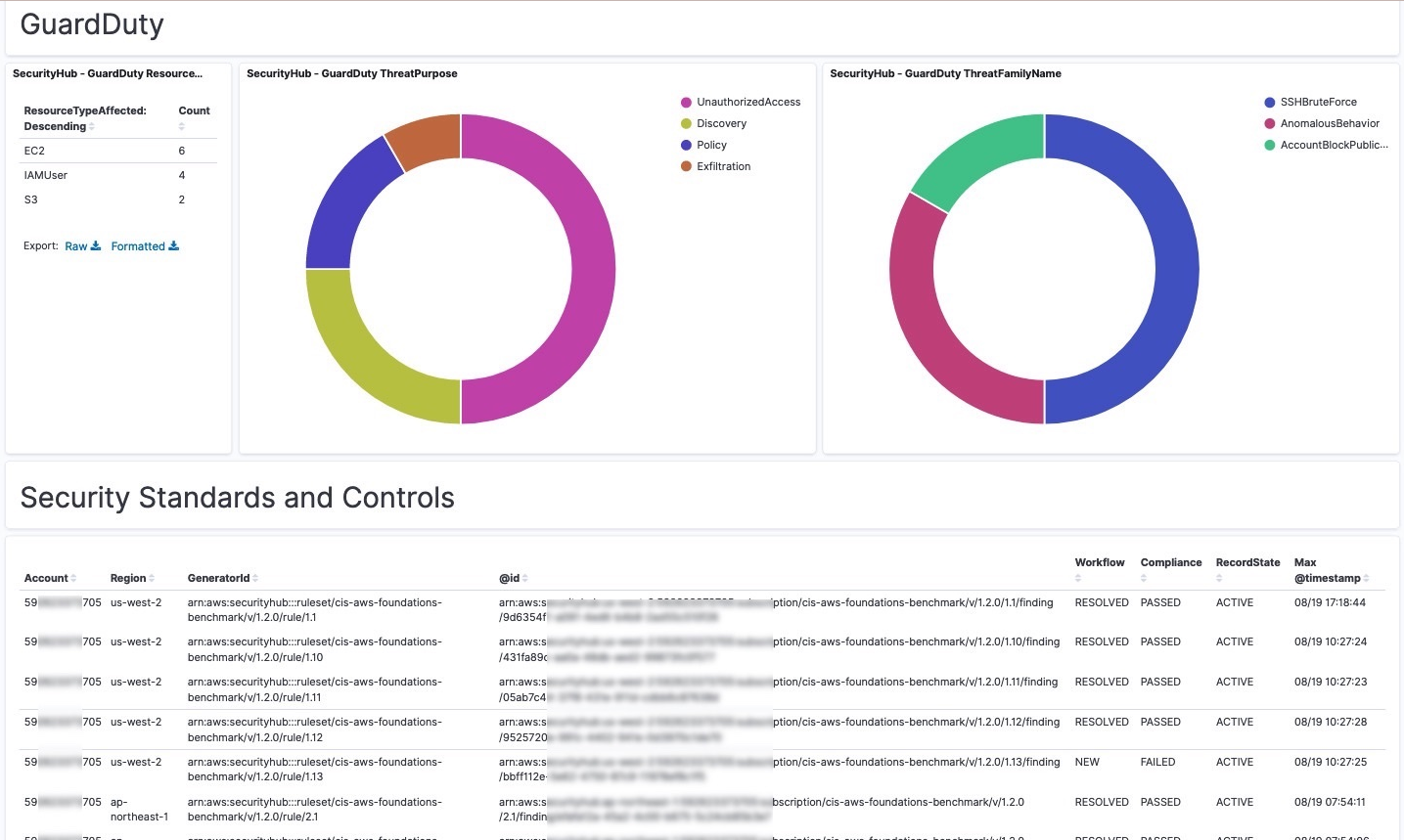Sort by Max @timestamp column
The height and width of the screenshot is (840, 1404).
tap(1366, 579)
